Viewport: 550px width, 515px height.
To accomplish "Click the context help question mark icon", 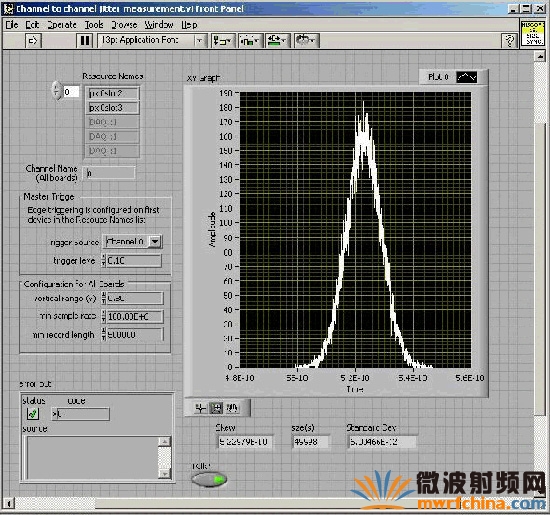I will 509,41.
